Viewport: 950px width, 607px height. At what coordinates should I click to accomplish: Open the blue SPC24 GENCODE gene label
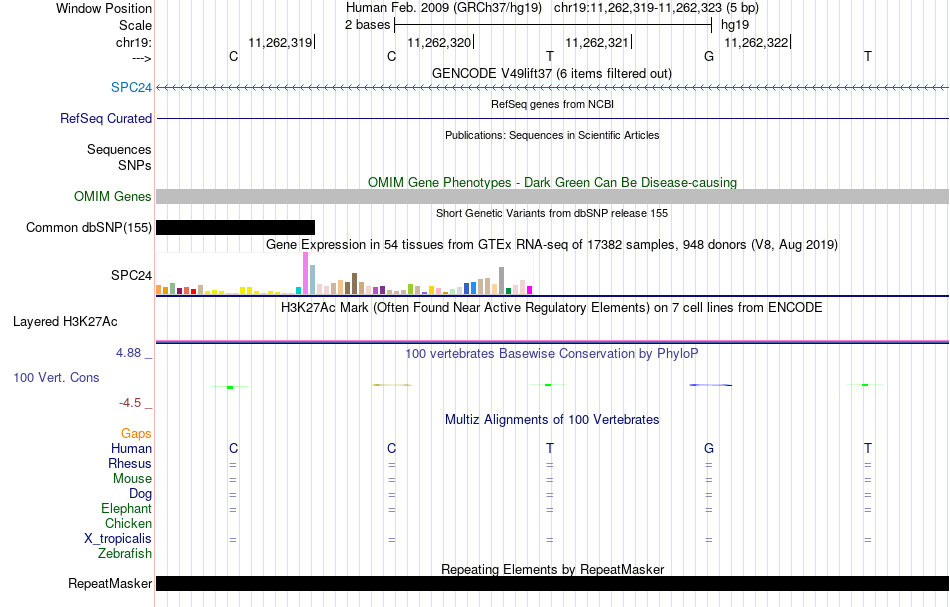click(x=131, y=87)
